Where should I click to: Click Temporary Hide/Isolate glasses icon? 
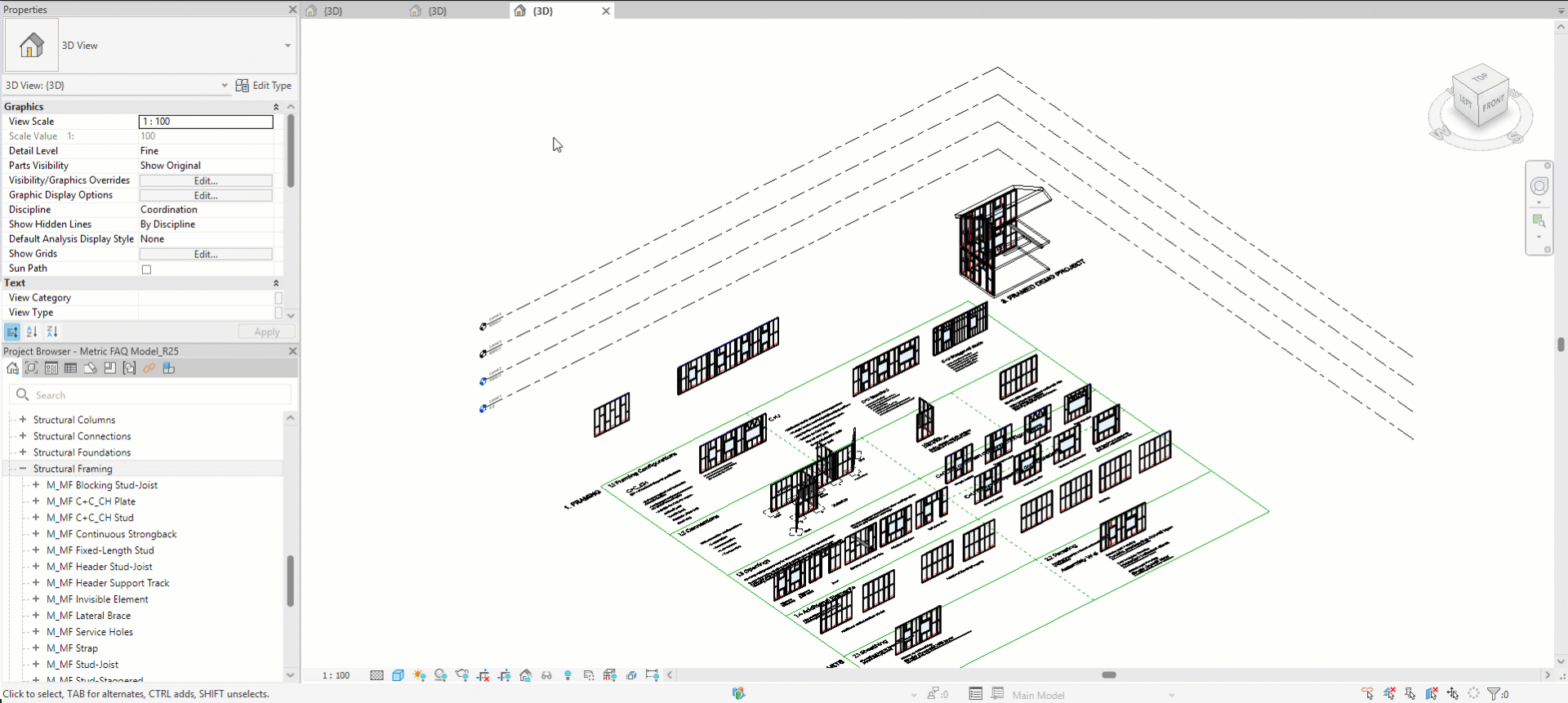click(x=546, y=675)
